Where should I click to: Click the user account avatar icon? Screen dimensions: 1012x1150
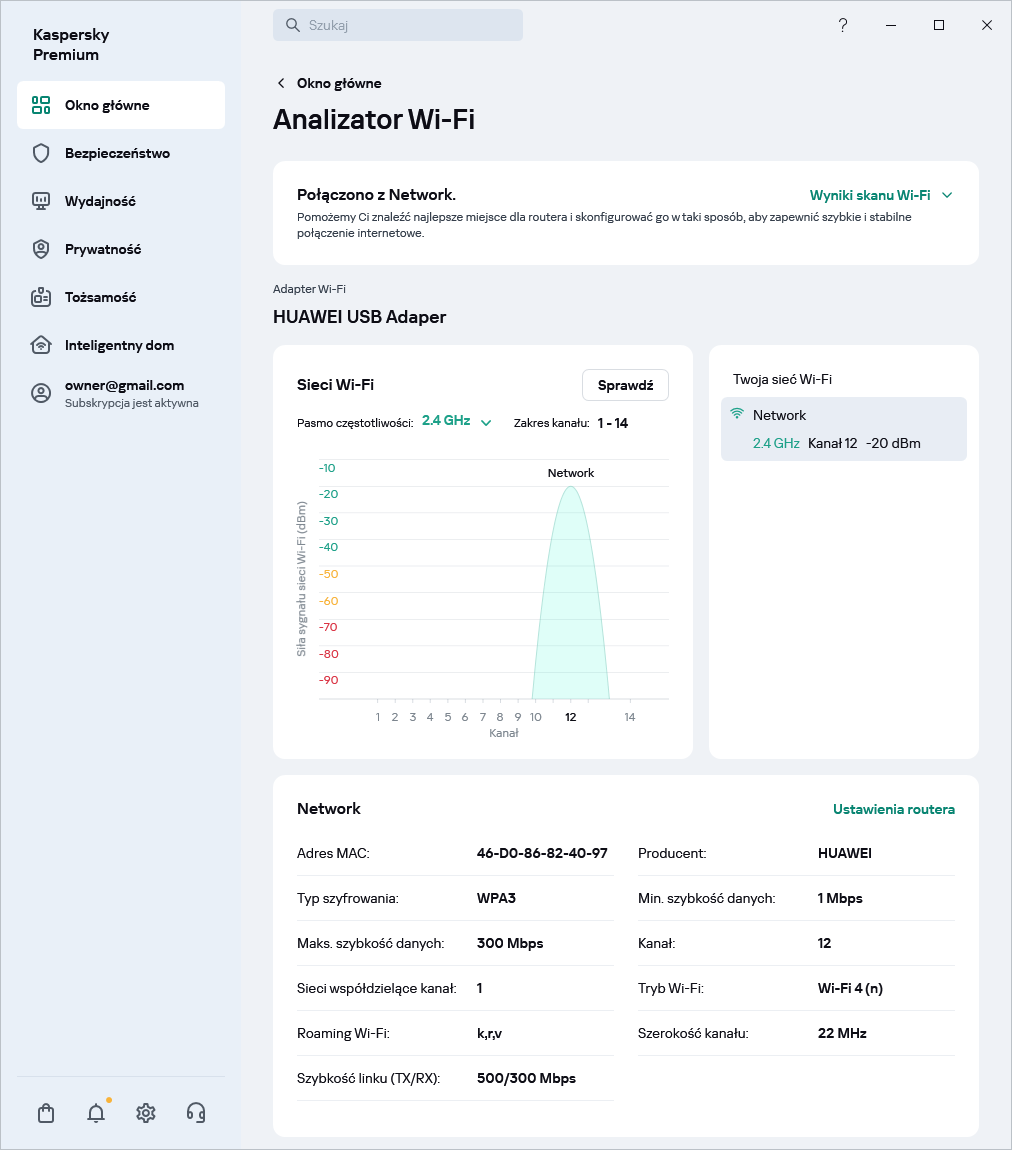pyautogui.click(x=41, y=393)
